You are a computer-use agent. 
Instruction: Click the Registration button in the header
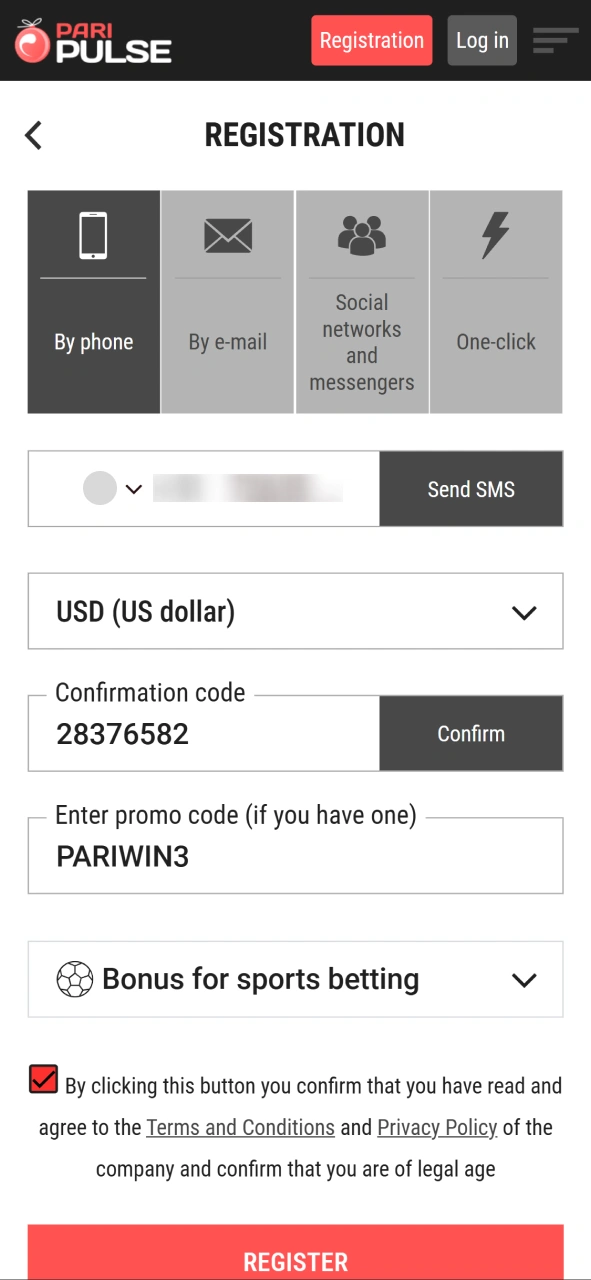coord(371,40)
